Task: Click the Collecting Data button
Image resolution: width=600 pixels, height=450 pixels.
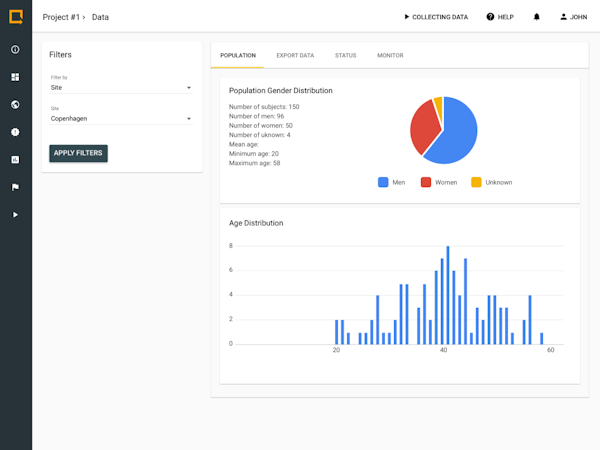Action: pyautogui.click(x=436, y=17)
